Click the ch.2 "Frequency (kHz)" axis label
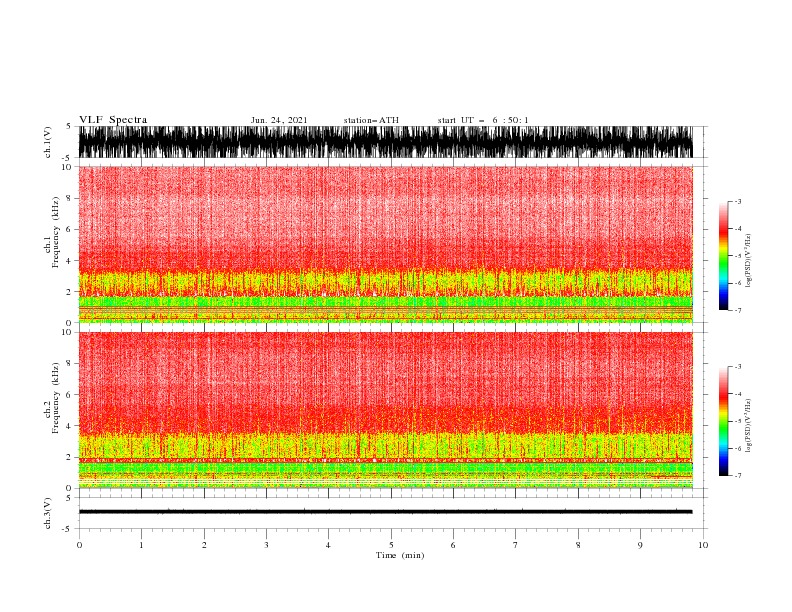792x612 pixels. coord(56,398)
